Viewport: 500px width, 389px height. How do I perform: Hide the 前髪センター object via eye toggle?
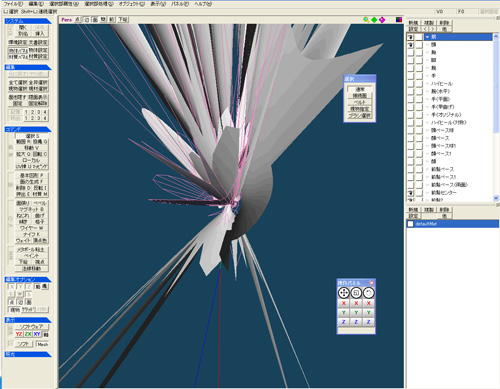410,193
